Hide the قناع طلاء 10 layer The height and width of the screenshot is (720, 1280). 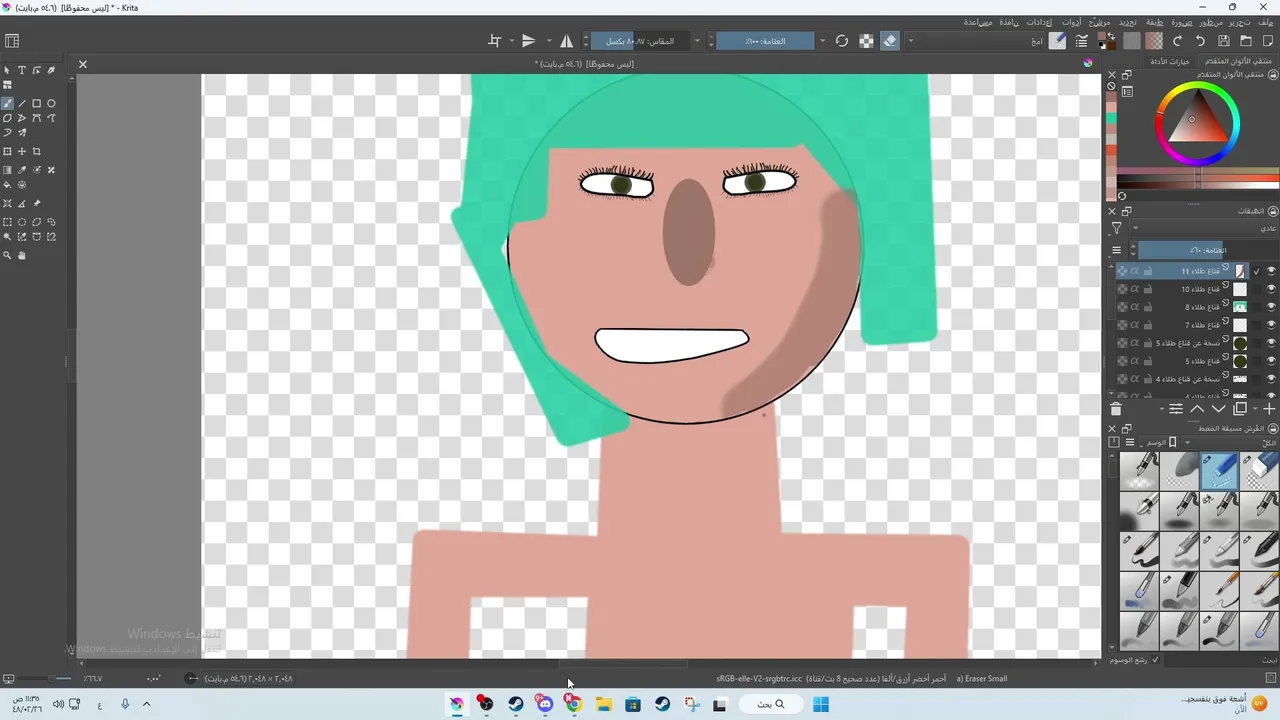pyautogui.click(x=1271, y=289)
